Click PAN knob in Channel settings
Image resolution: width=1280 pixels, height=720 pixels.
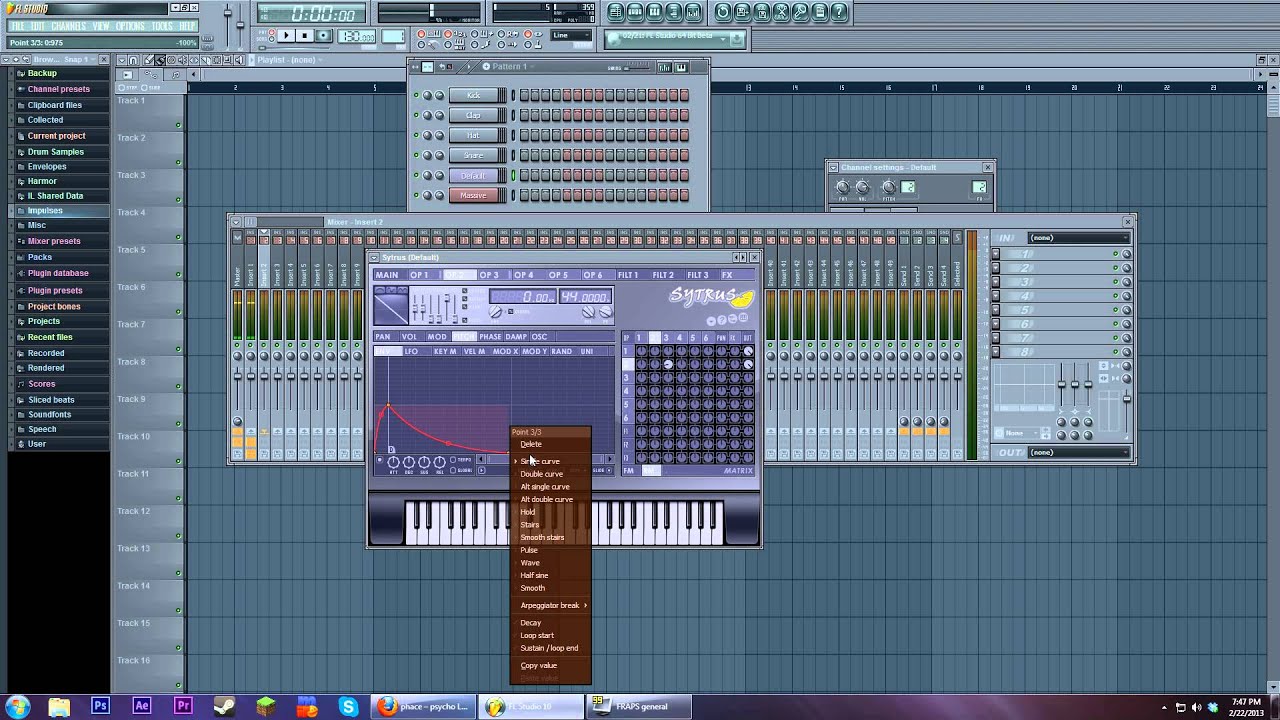tap(842, 187)
